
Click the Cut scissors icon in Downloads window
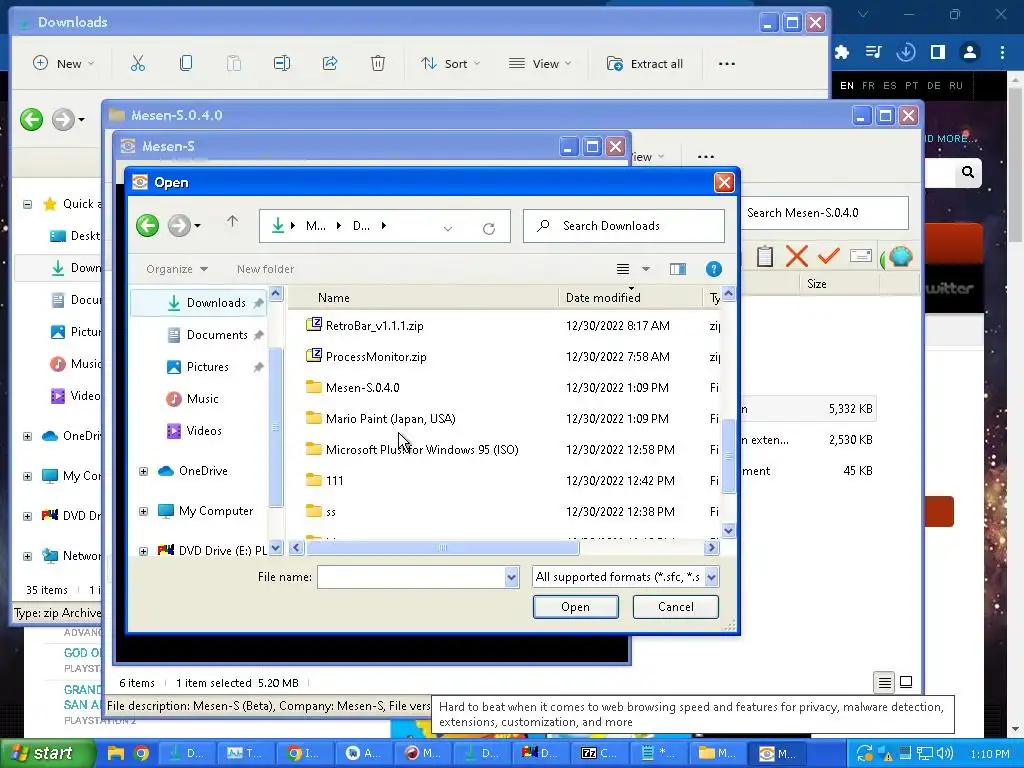pos(138,63)
